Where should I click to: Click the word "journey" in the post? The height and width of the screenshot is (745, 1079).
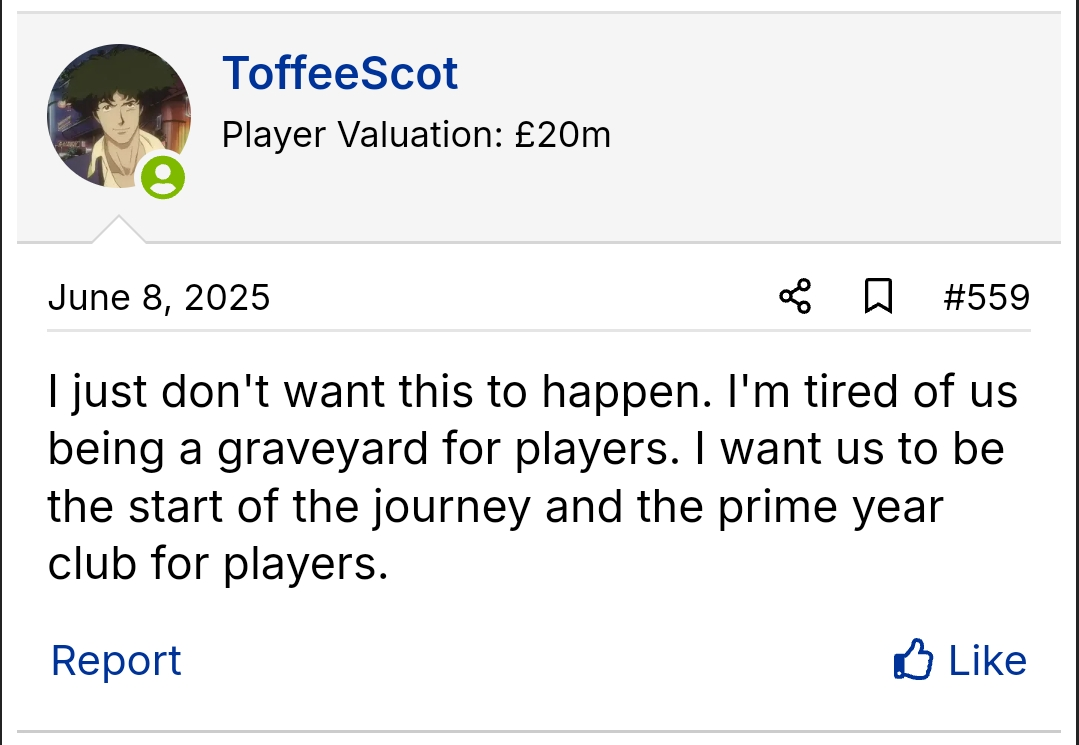point(452,508)
